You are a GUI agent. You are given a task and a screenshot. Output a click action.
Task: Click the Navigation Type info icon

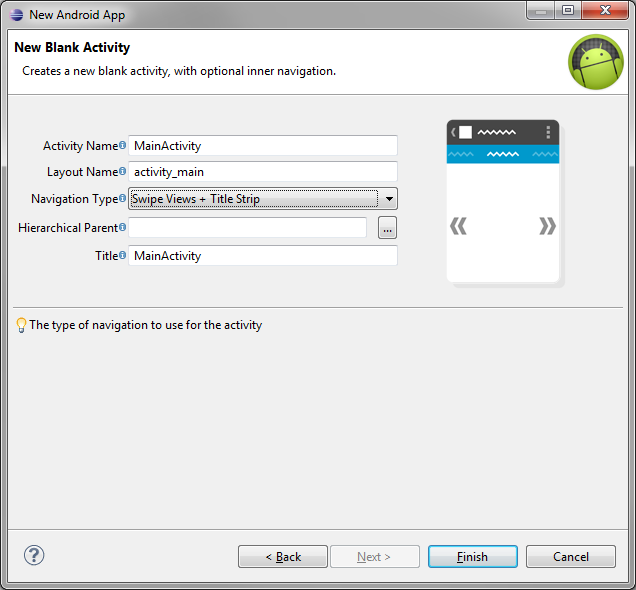[x=122, y=198]
